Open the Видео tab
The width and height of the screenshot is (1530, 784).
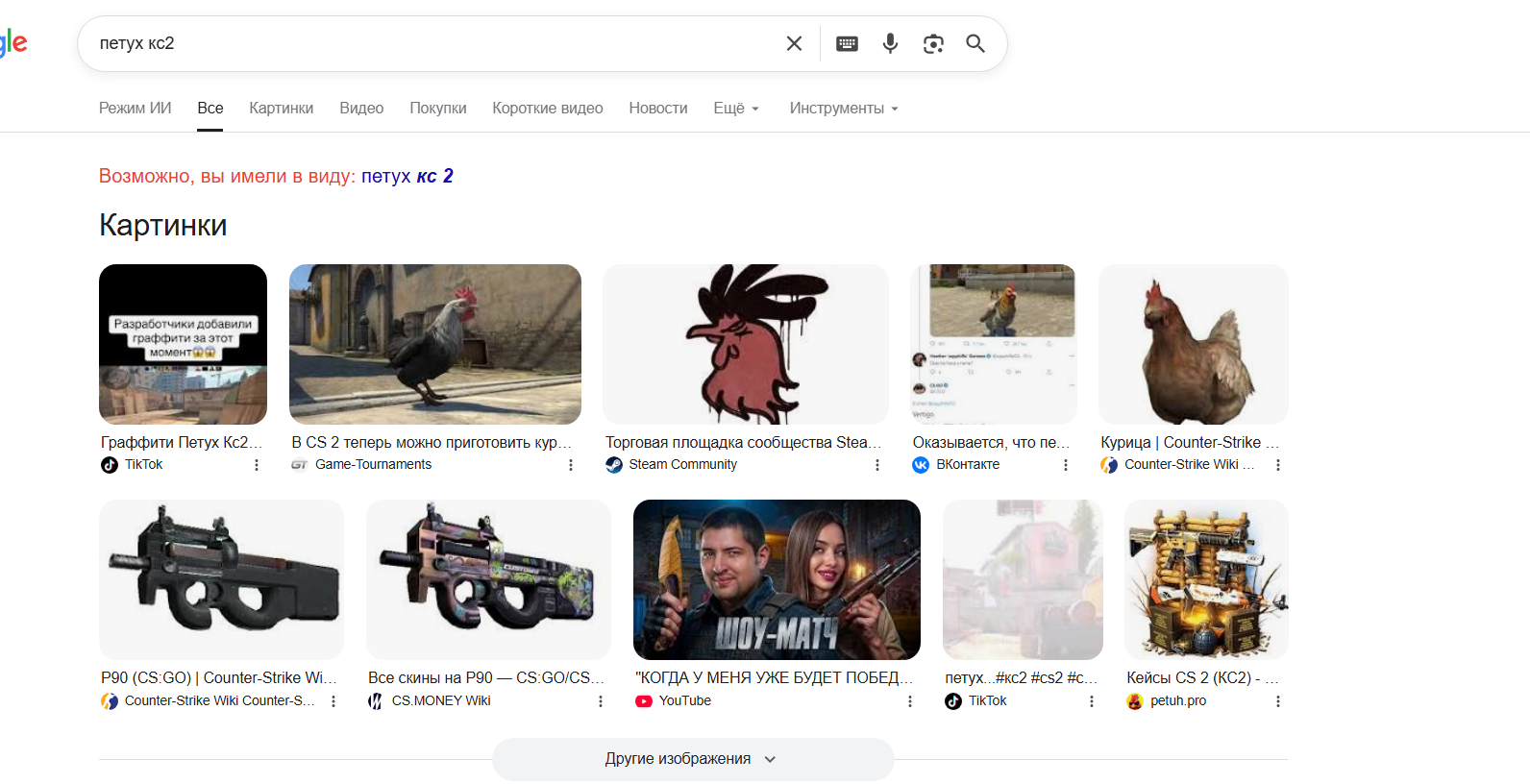click(361, 109)
